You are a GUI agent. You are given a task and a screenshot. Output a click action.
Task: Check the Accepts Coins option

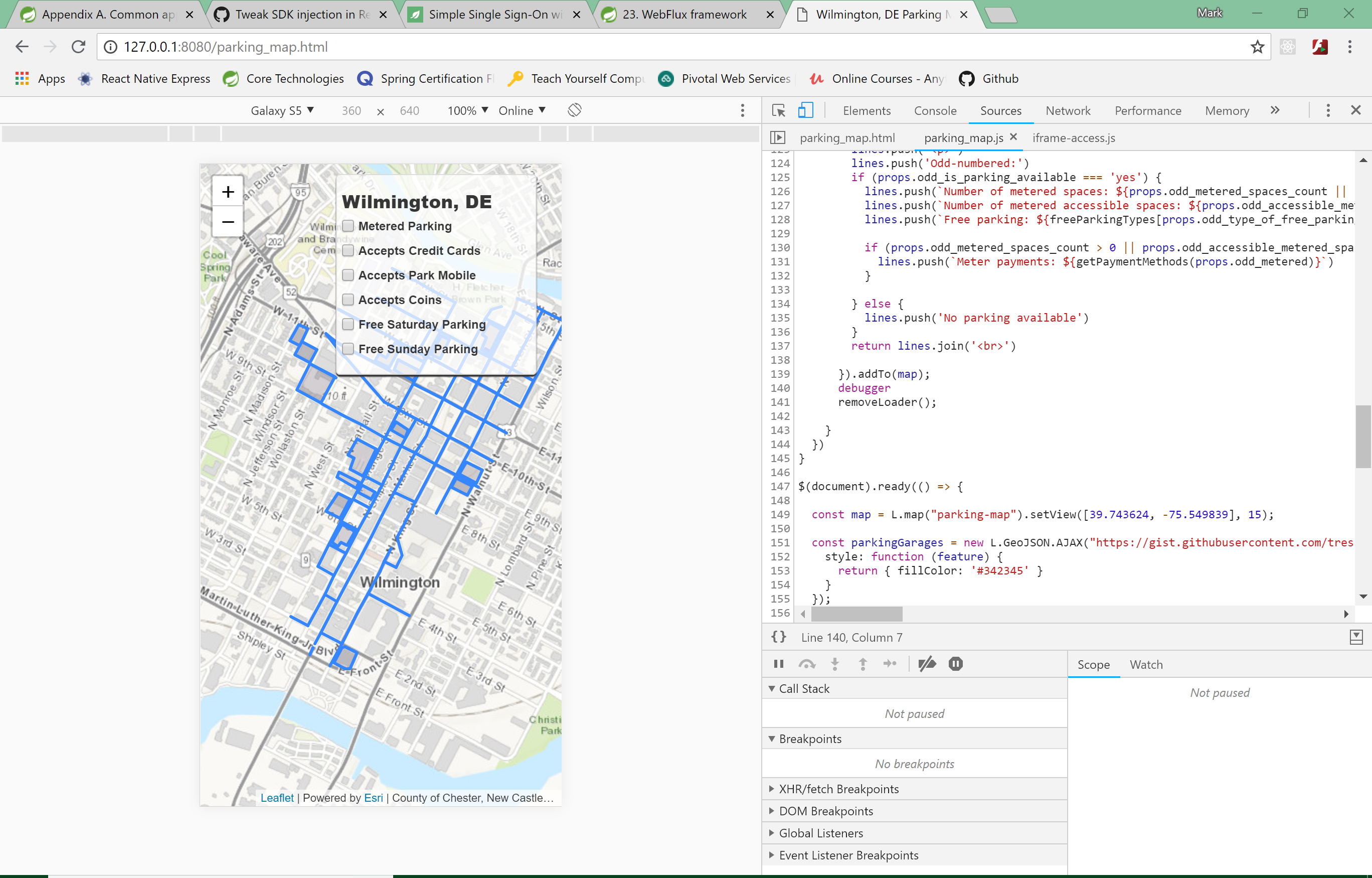(x=348, y=300)
